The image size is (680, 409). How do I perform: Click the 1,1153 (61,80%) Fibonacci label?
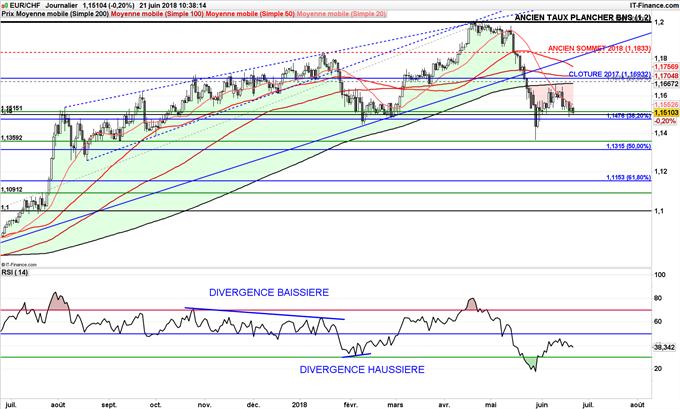point(629,178)
